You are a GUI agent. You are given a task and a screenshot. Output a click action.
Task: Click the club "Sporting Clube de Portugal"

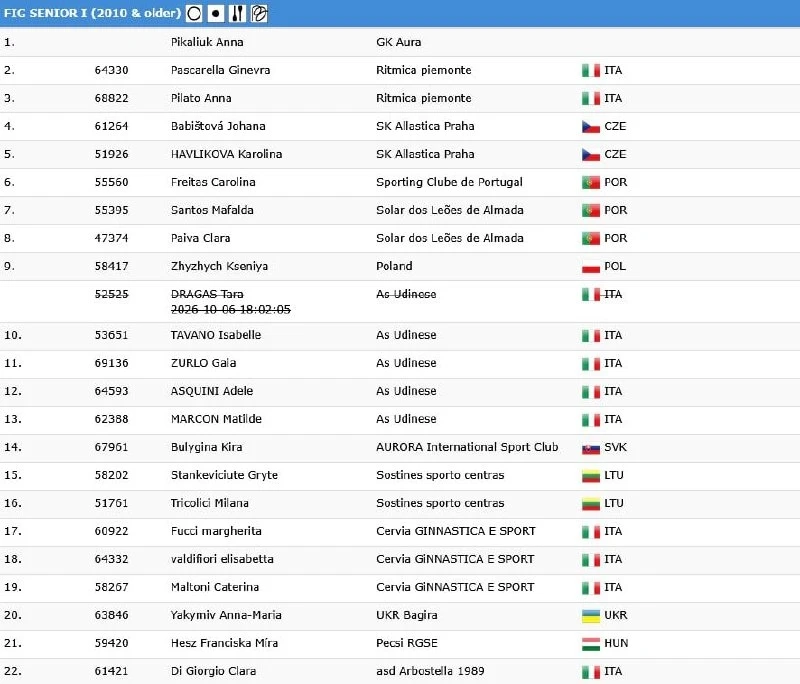coord(449,182)
